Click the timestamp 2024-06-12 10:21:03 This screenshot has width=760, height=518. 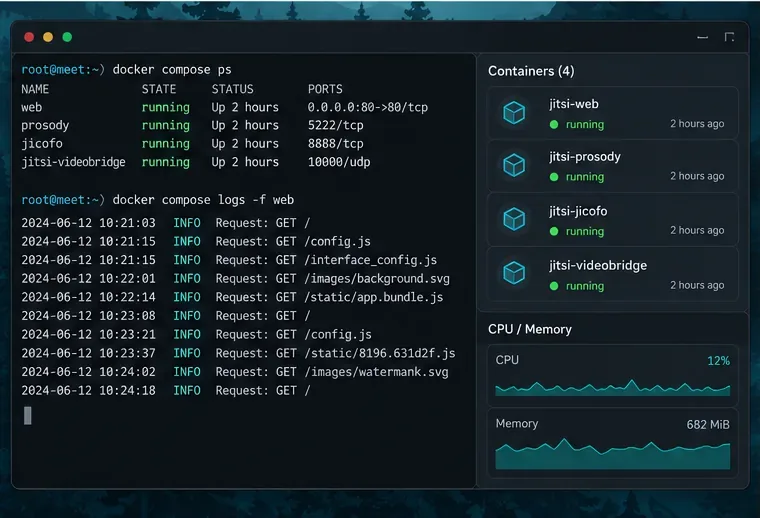point(89,223)
